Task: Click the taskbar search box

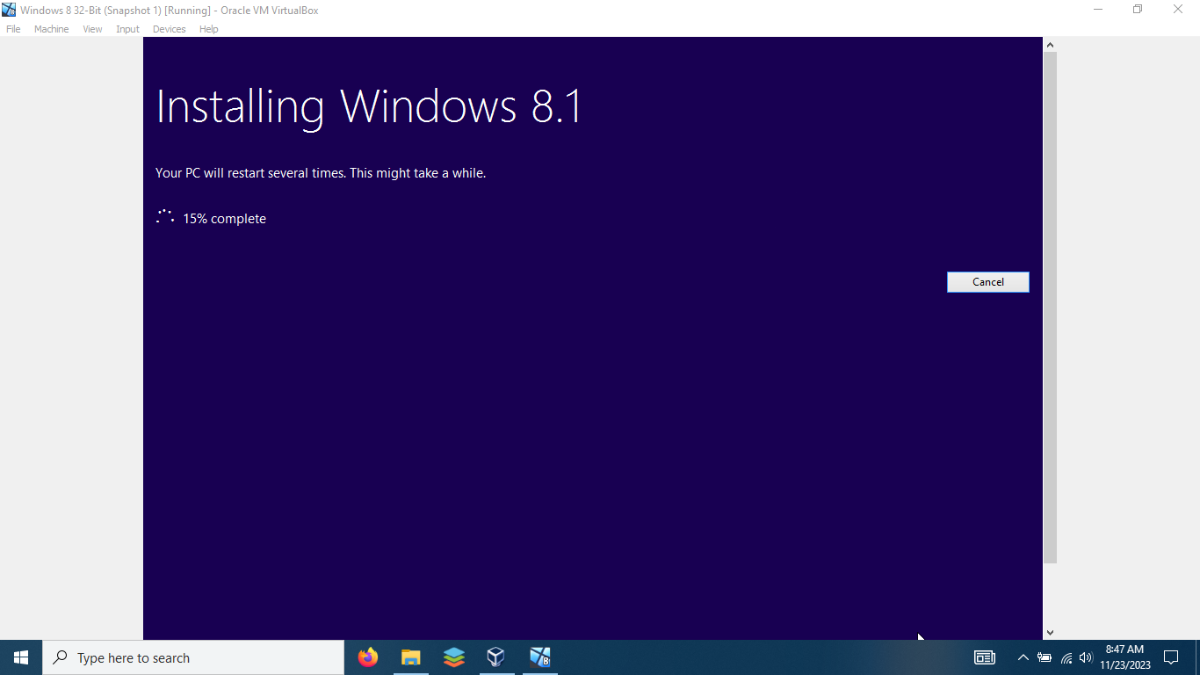Action: point(193,657)
